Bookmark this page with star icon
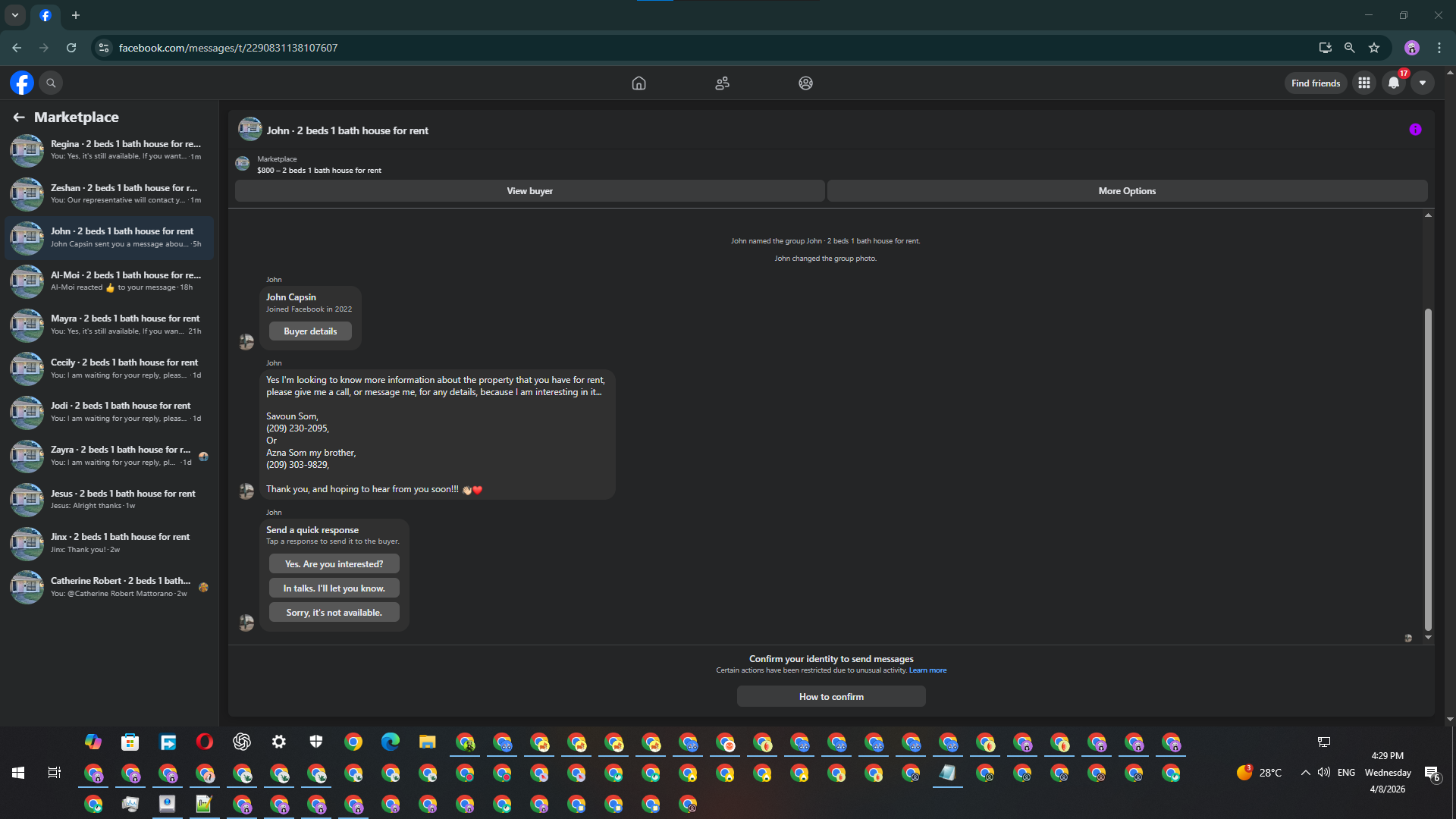The height and width of the screenshot is (819, 1456). pyautogui.click(x=1374, y=48)
